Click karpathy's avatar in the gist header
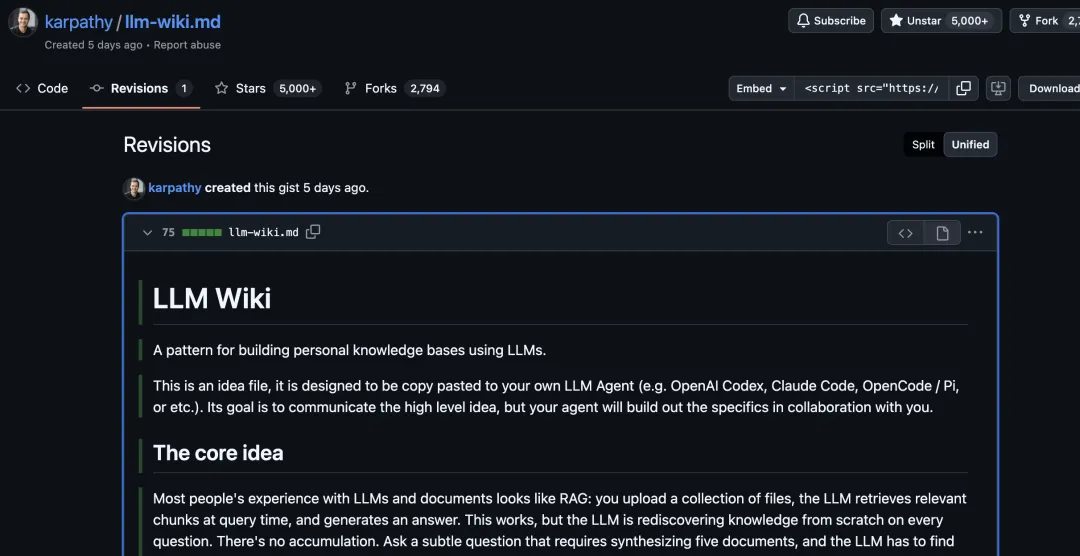The image size is (1080, 556). click(23, 22)
